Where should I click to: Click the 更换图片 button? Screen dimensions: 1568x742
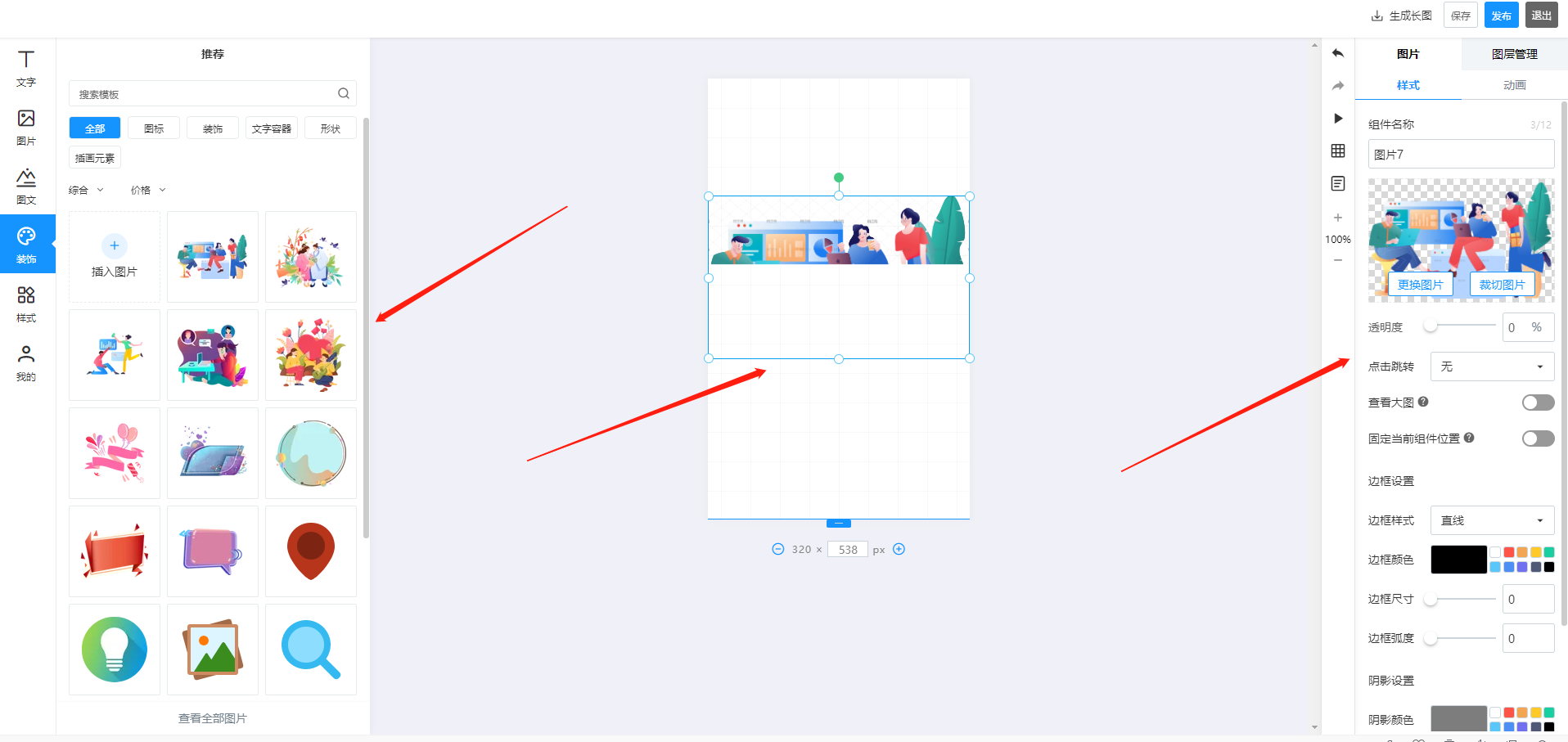click(1420, 285)
